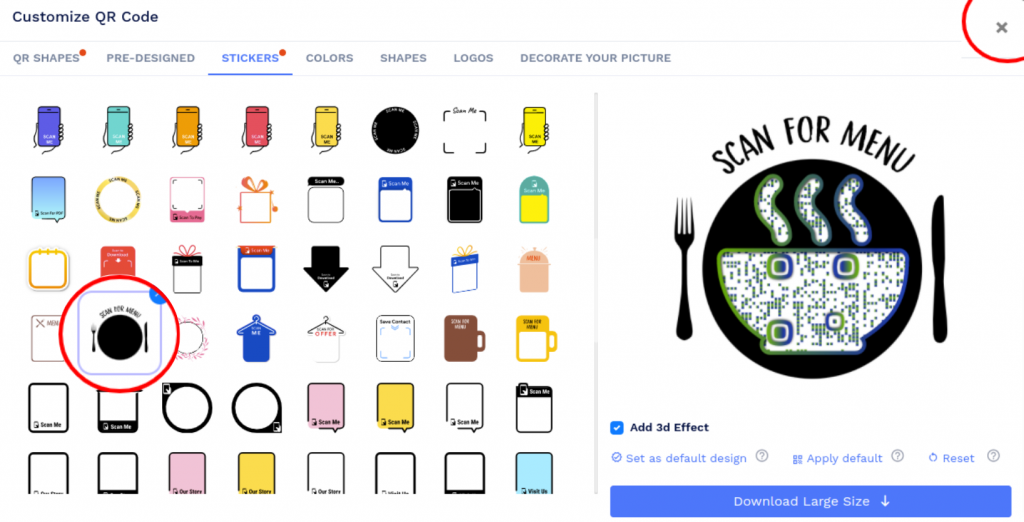
Task: Pick the orange gift box sticker
Action: coord(257,199)
